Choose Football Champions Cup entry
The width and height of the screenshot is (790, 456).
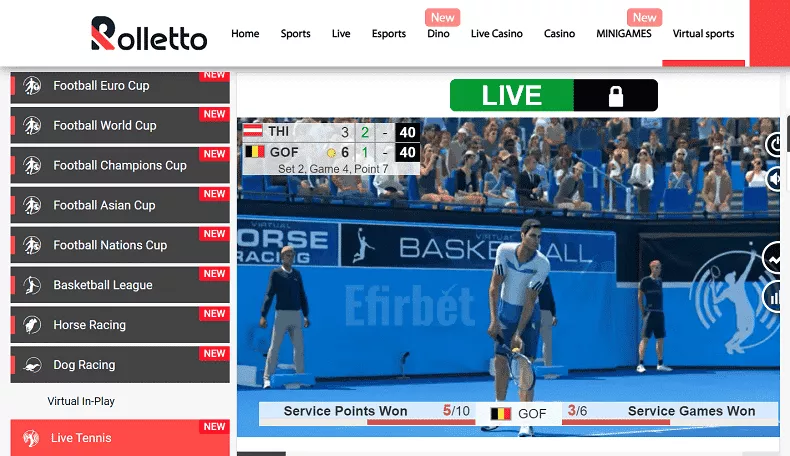[120, 166]
